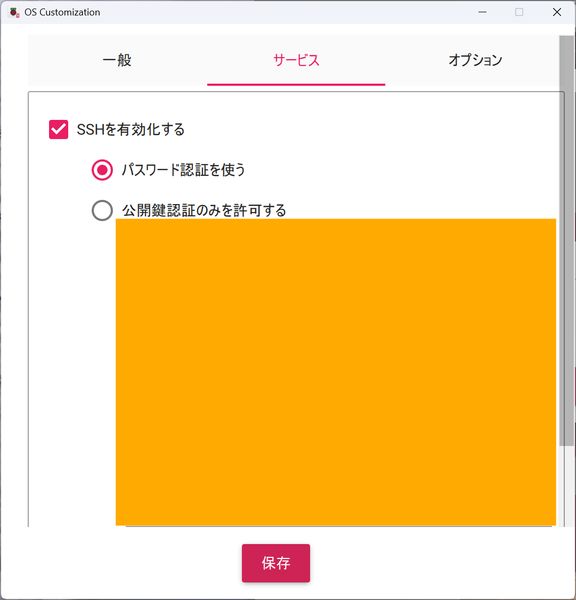Click the OS Customization title bar text
This screenshot has height=600, width=576.
[62, 12]
